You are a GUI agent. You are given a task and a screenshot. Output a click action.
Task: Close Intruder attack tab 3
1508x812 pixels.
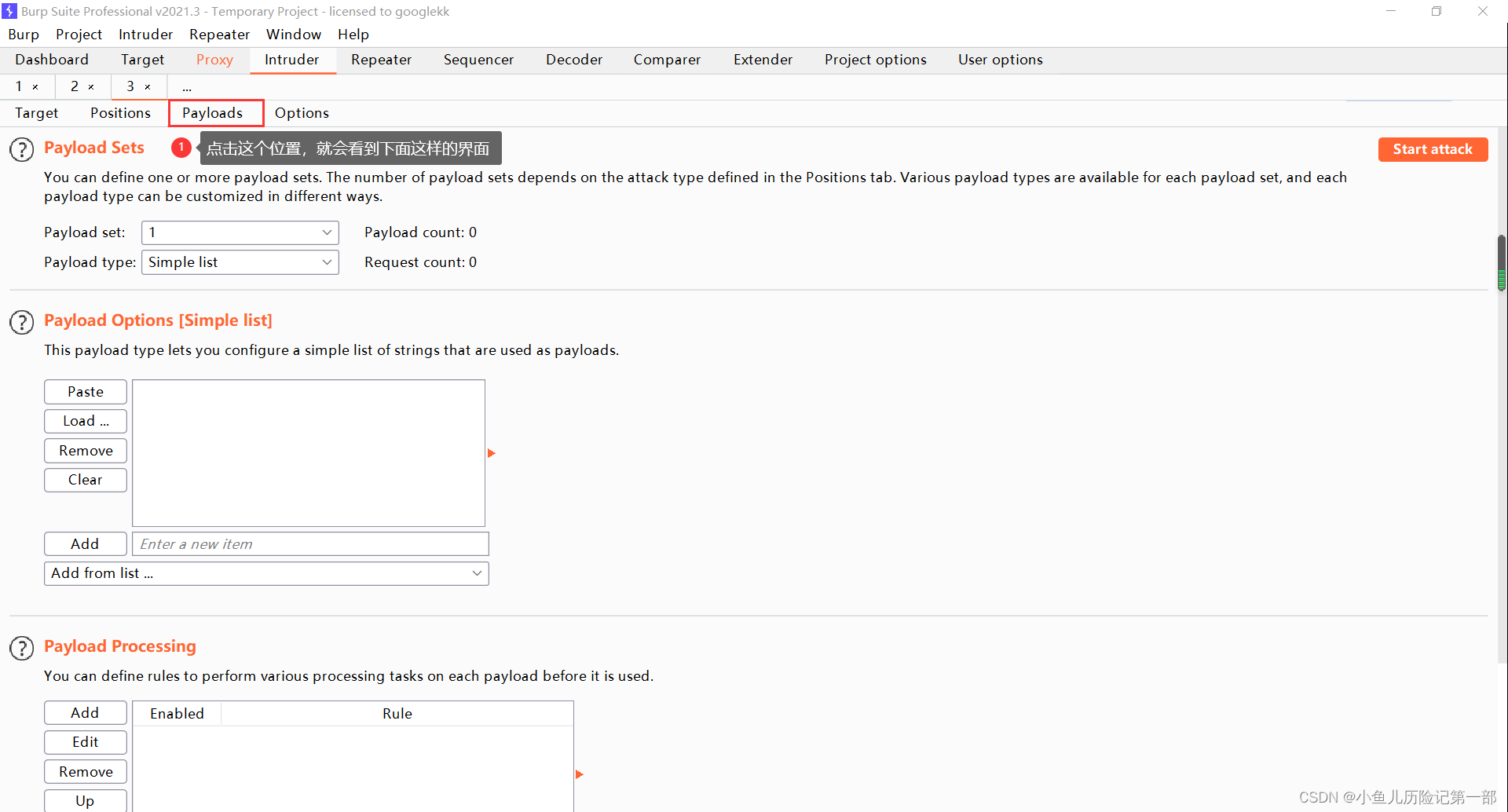click(x=148, y=87)
